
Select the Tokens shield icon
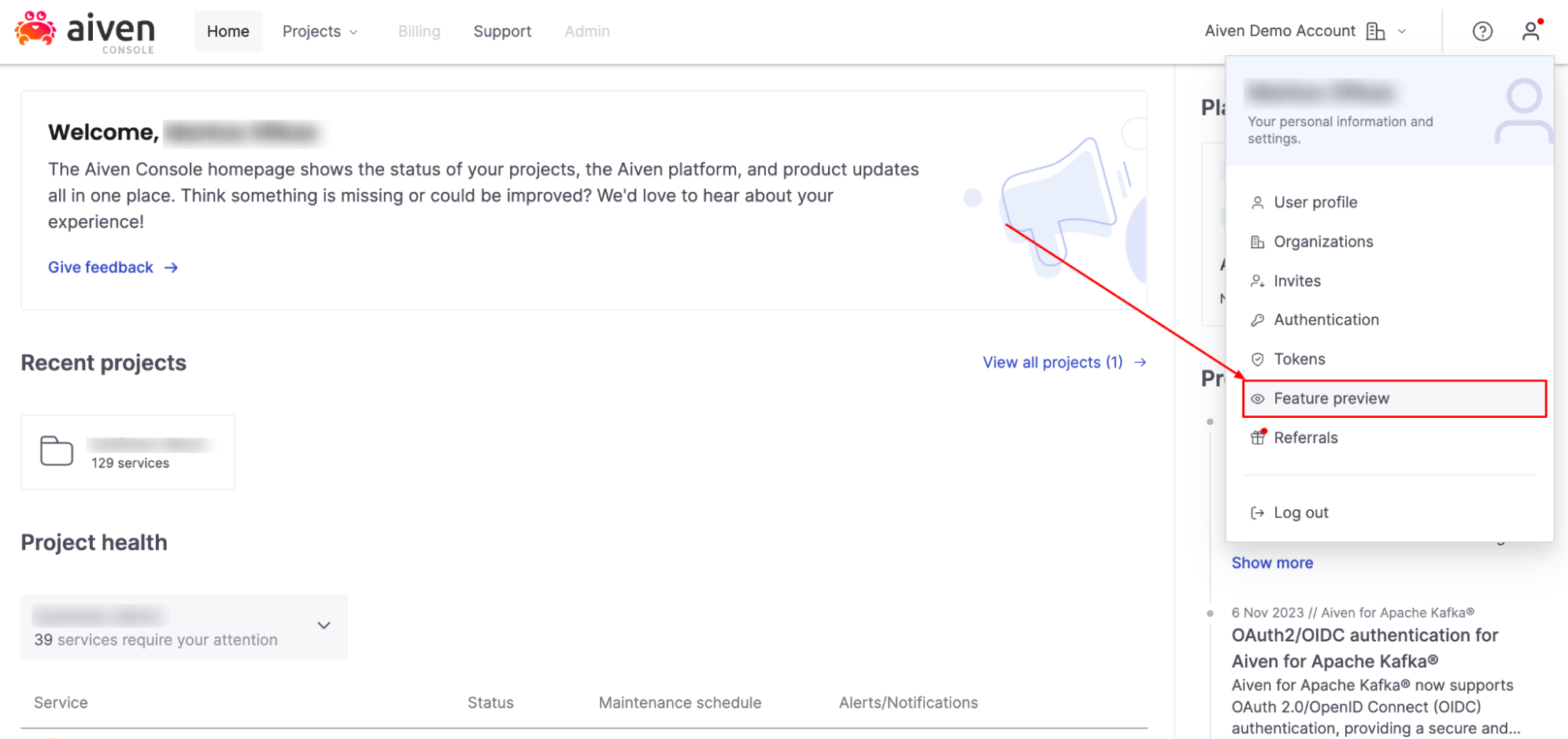point(1257,359)
